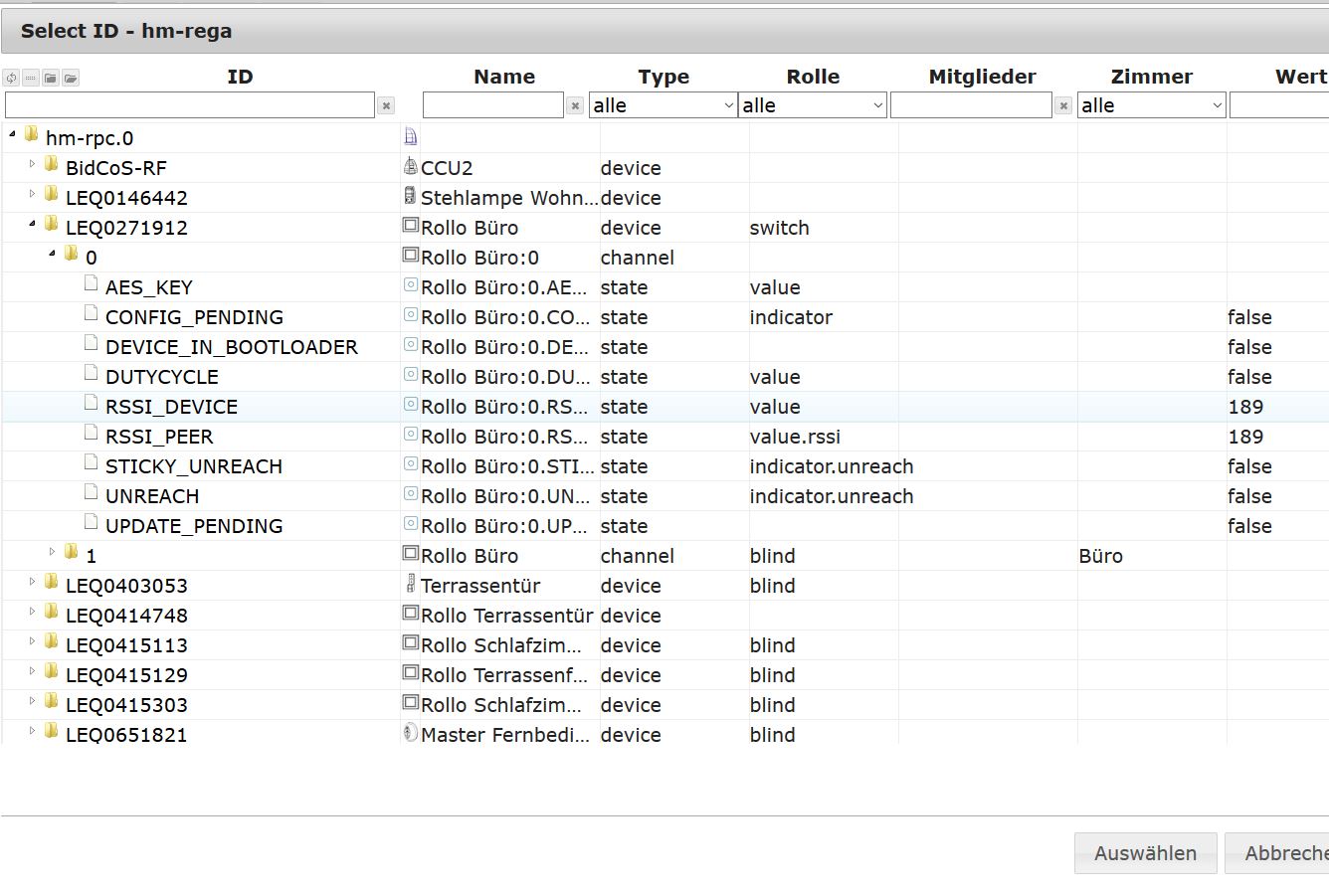Screen dimensions: 1329x896
Task: Click the BidCoS-RF folder icon
Action: (52, 164)
